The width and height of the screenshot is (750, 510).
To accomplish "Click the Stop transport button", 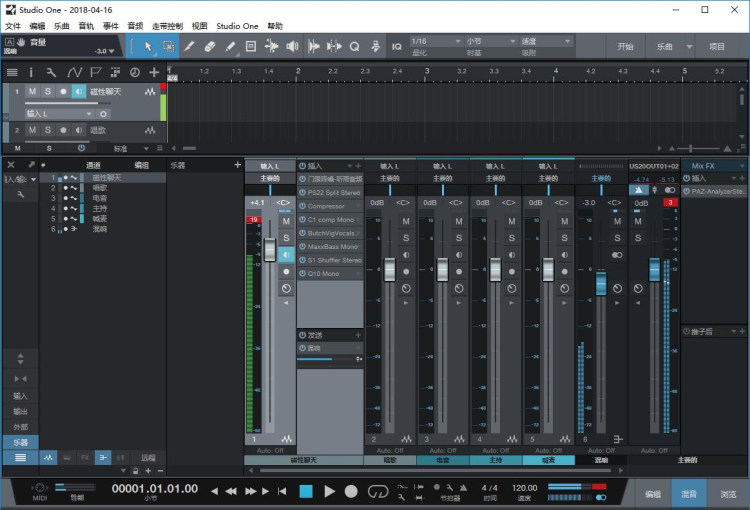I will coord(306,491).
